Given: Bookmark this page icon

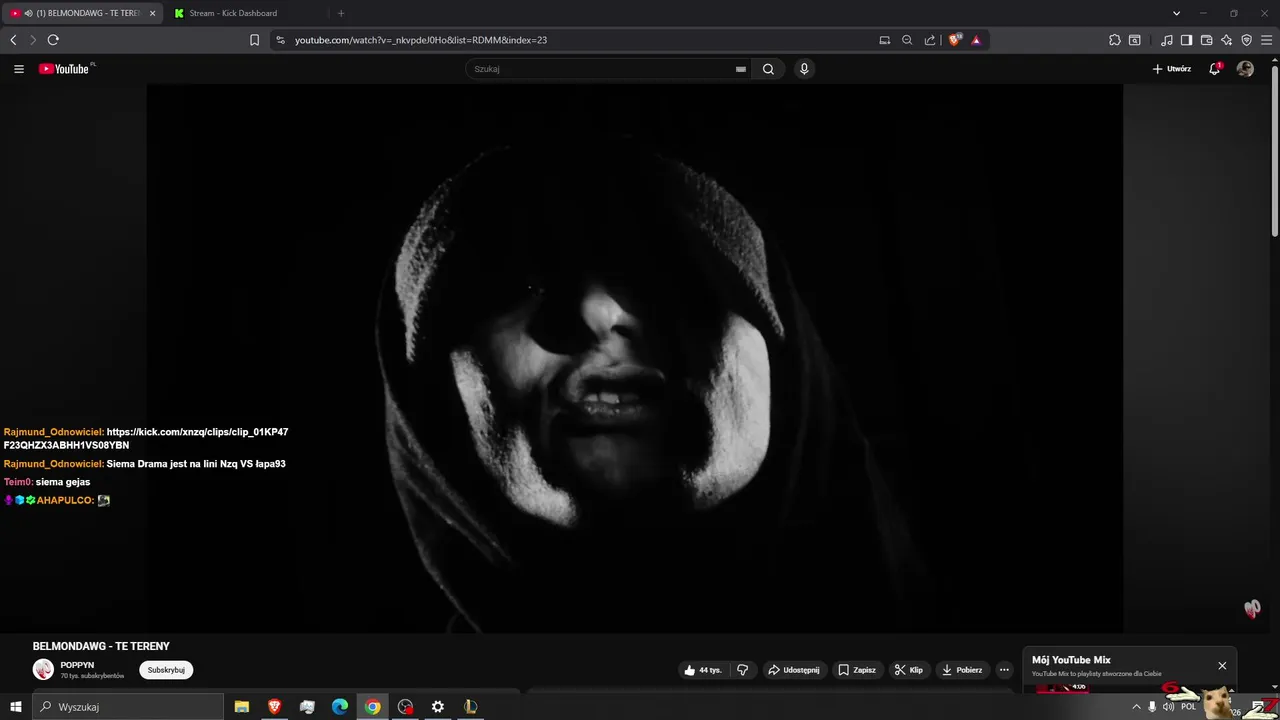Looking at the screenshot, I should point(254,40).
